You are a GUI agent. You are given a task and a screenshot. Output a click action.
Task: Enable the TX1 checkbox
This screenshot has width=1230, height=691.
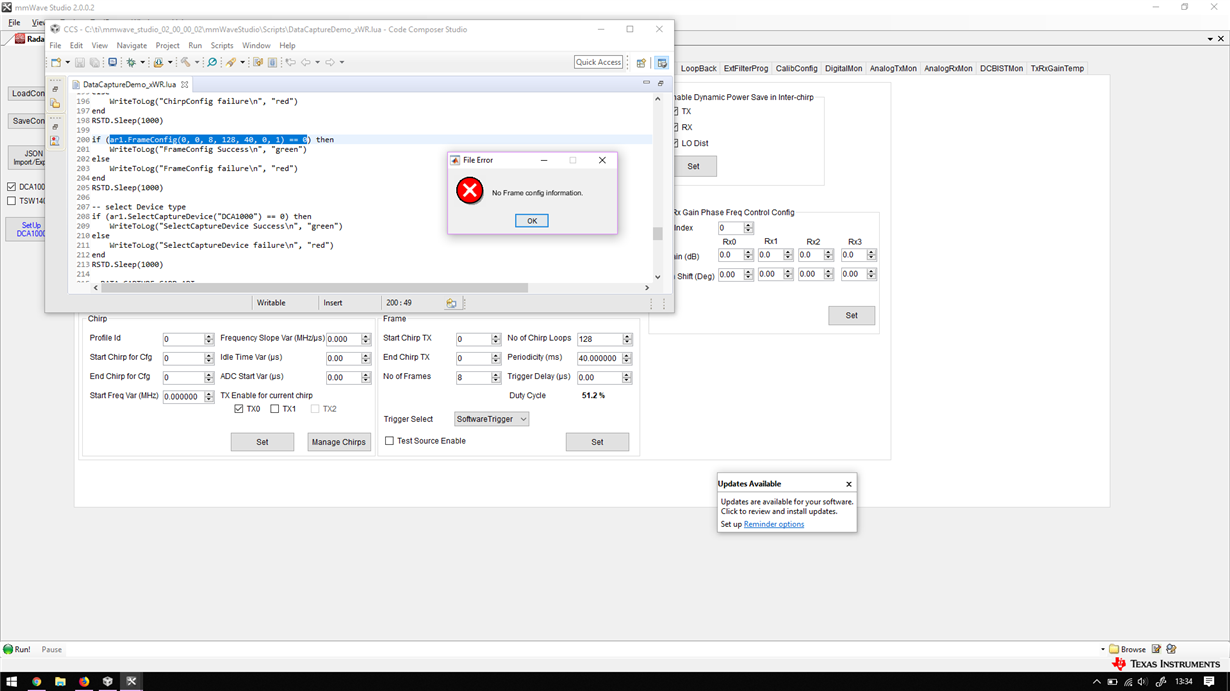tap(275, 409)
